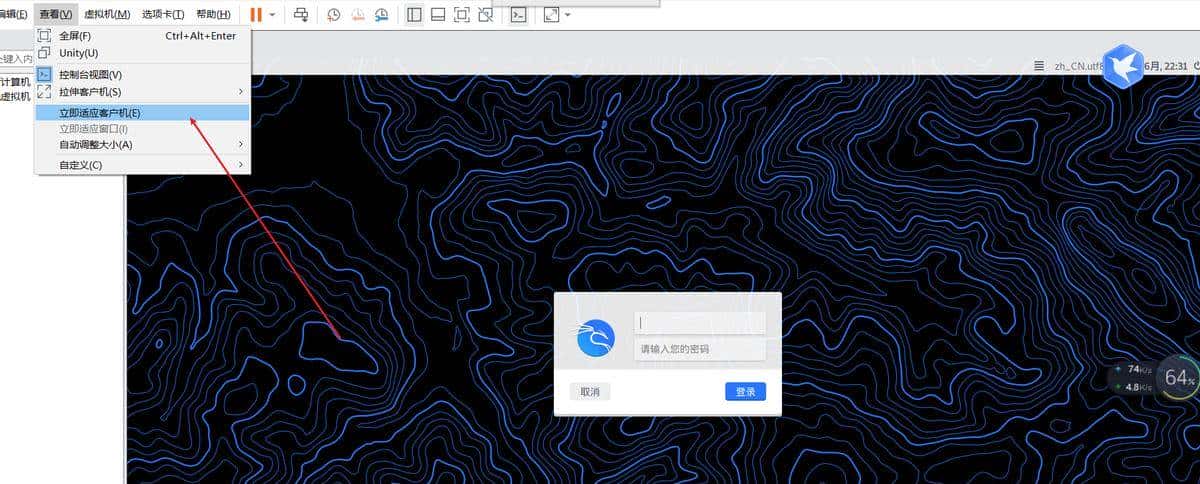
Task: Click the orange pause virtual machine icon
Action: coord(257,15)
